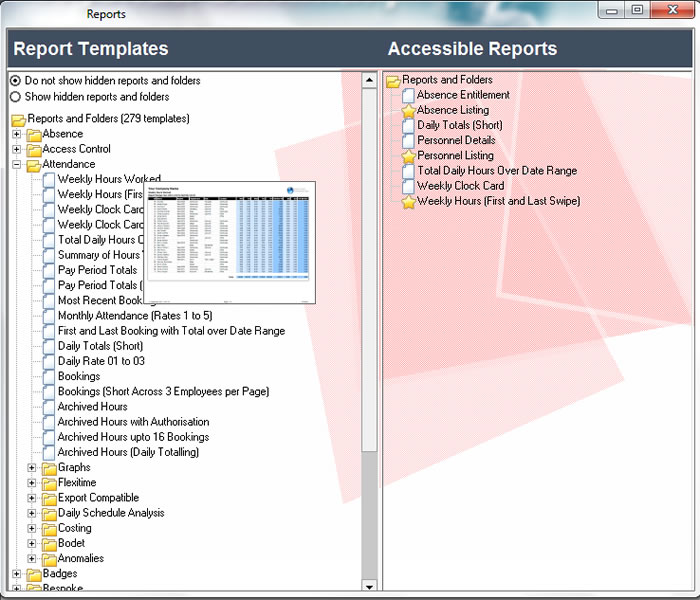Select 'Show hidden reports and folders' option

tap(15, 97)
